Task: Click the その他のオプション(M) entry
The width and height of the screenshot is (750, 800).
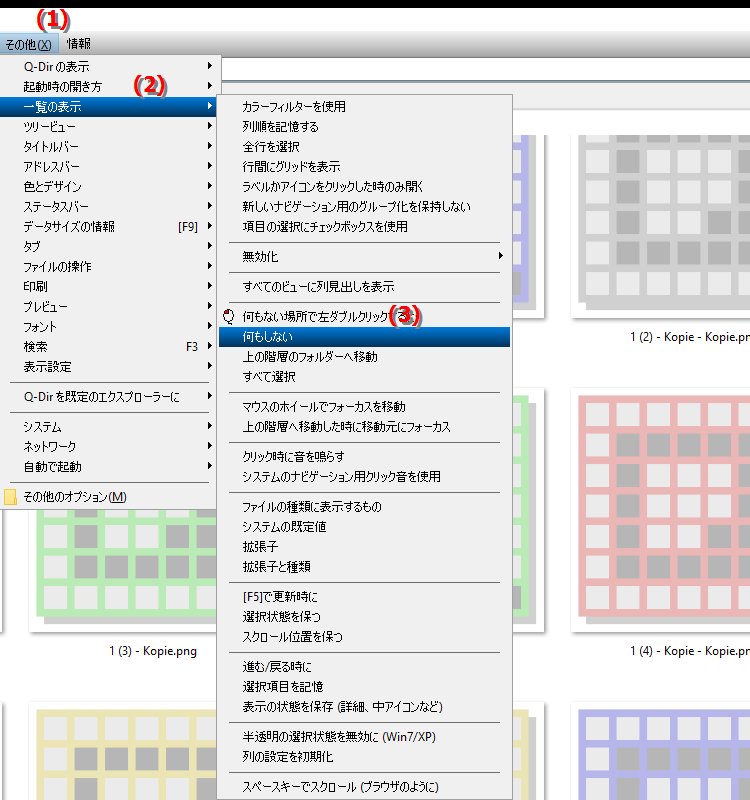Action: [x=108, y=496]
